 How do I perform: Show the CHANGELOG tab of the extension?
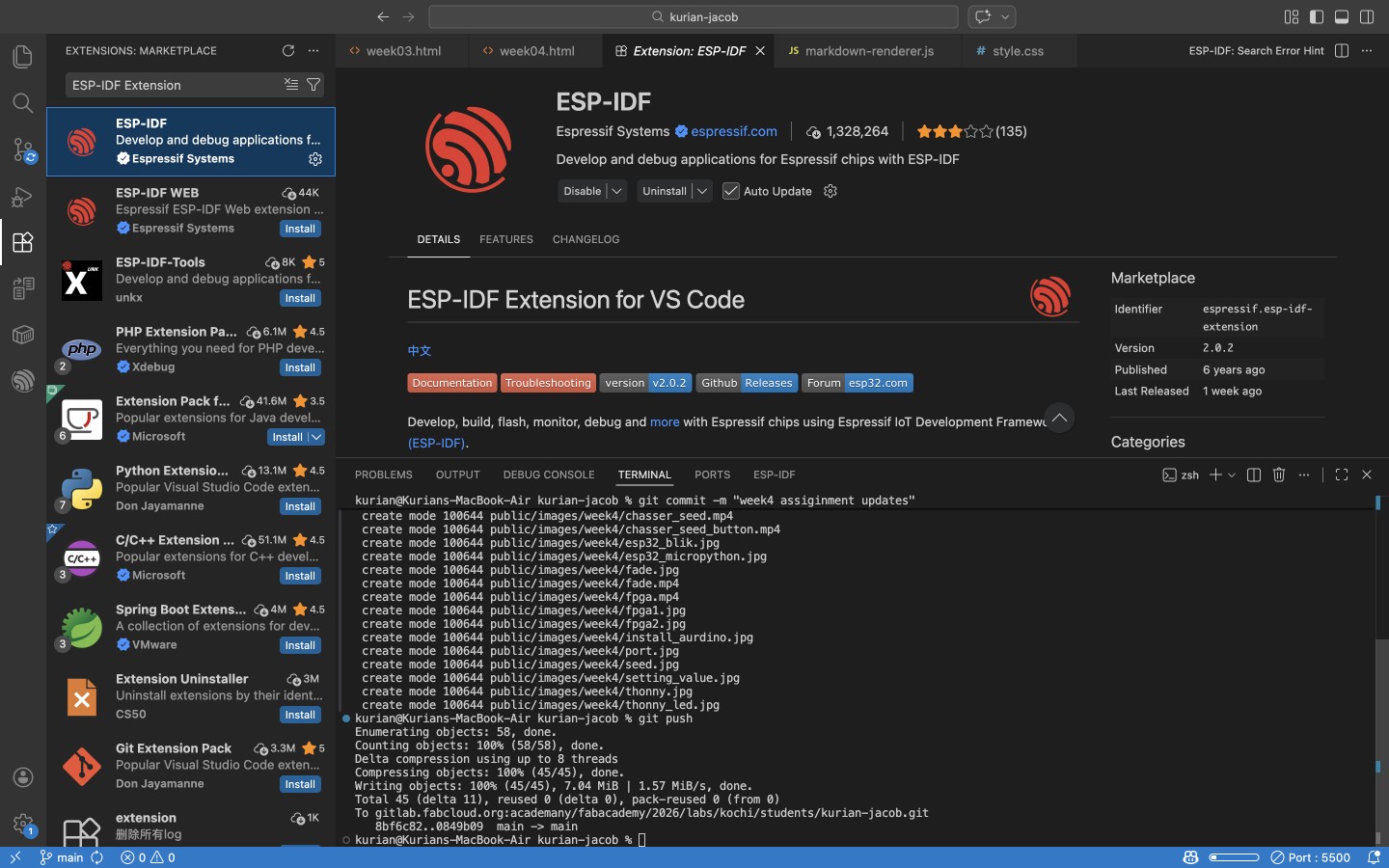tap(586, 239)
